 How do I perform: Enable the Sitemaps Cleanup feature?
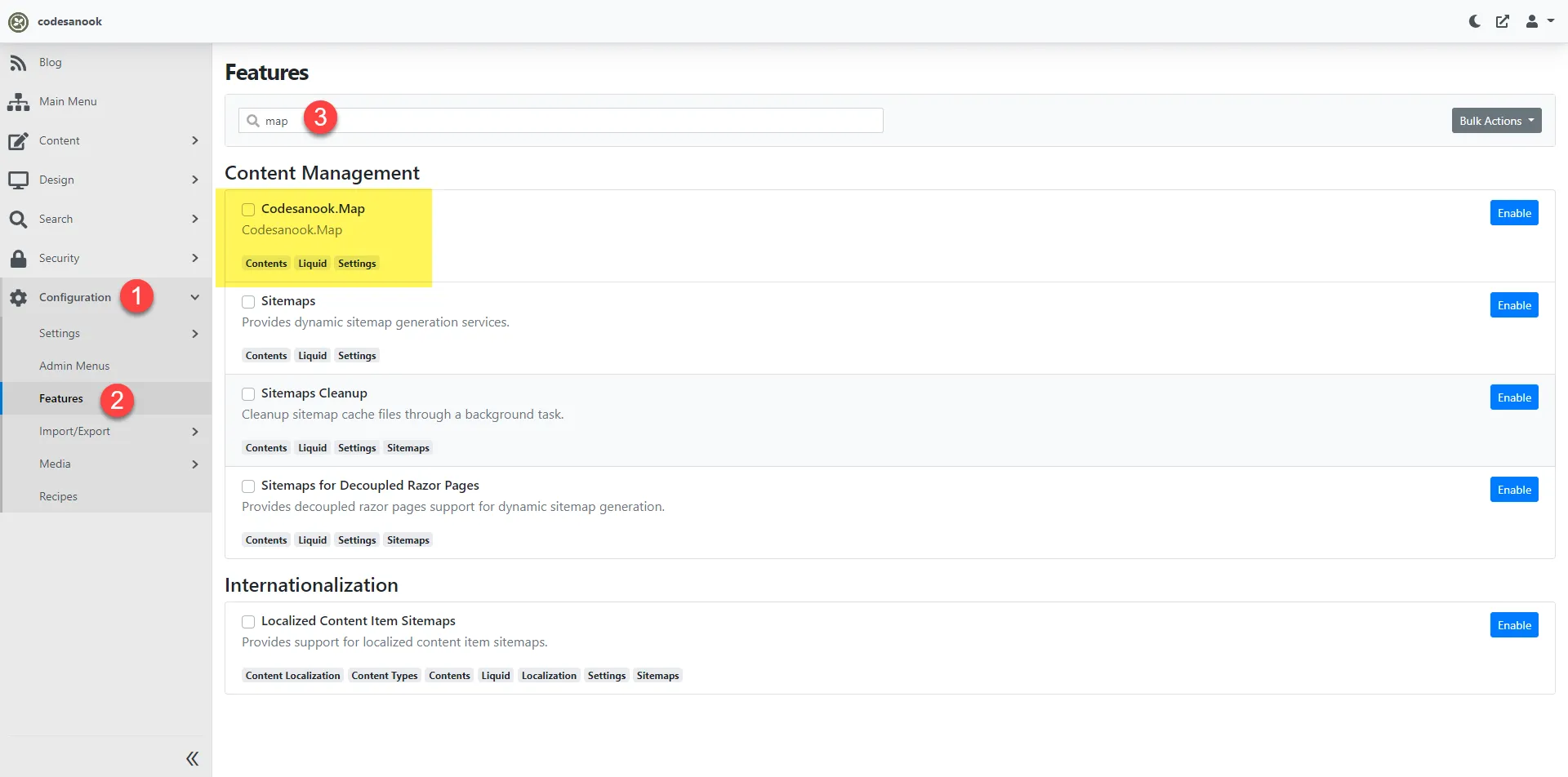pos(1514,397)
